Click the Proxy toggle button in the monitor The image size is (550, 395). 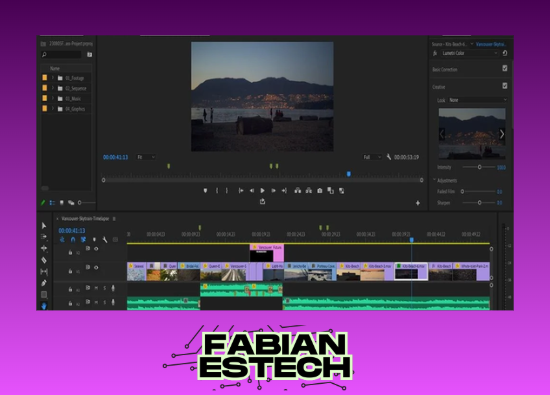pyautogui.click(x=341, y=190)
